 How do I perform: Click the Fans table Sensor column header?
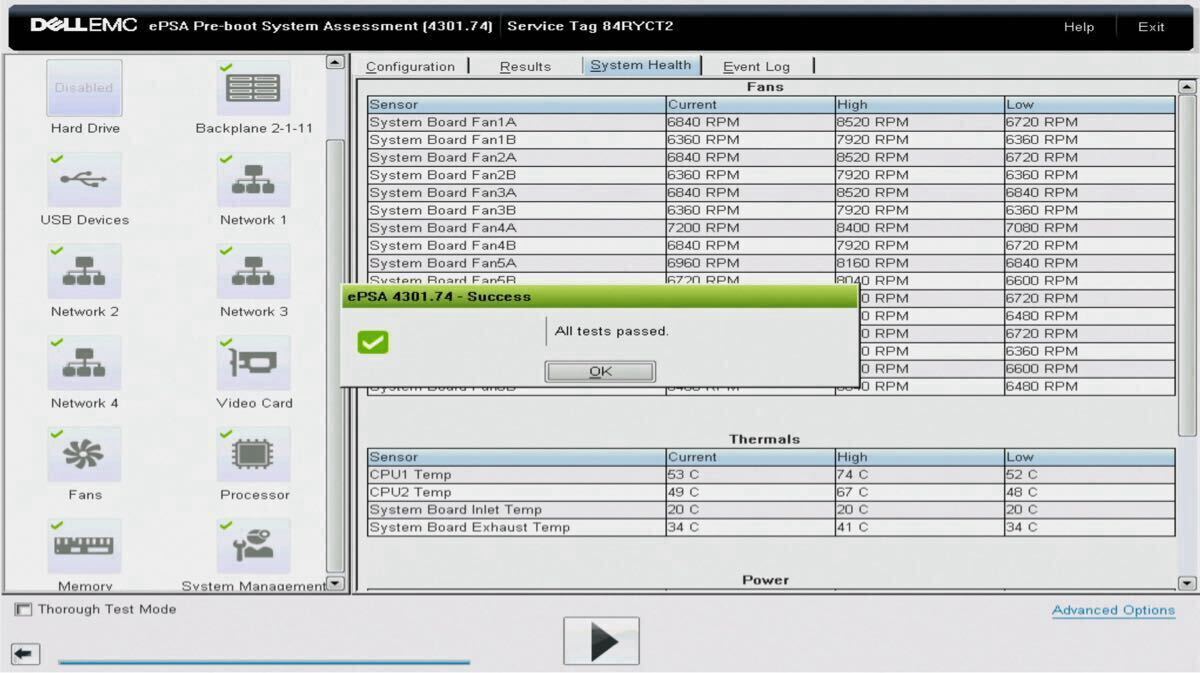pos(517,104)
